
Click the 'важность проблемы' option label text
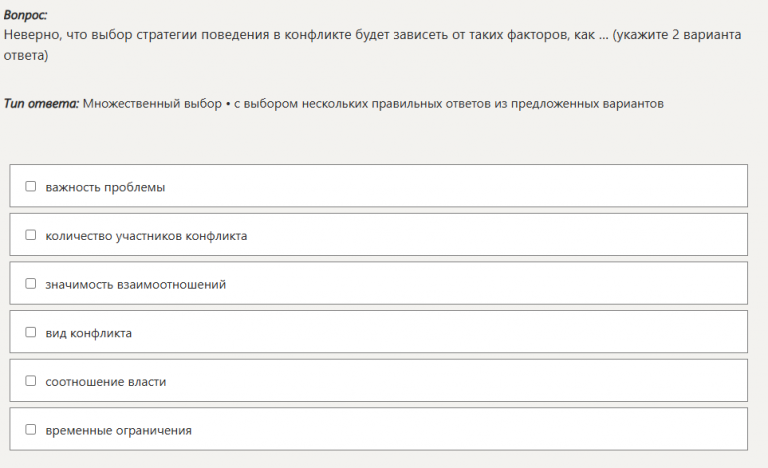105,187
